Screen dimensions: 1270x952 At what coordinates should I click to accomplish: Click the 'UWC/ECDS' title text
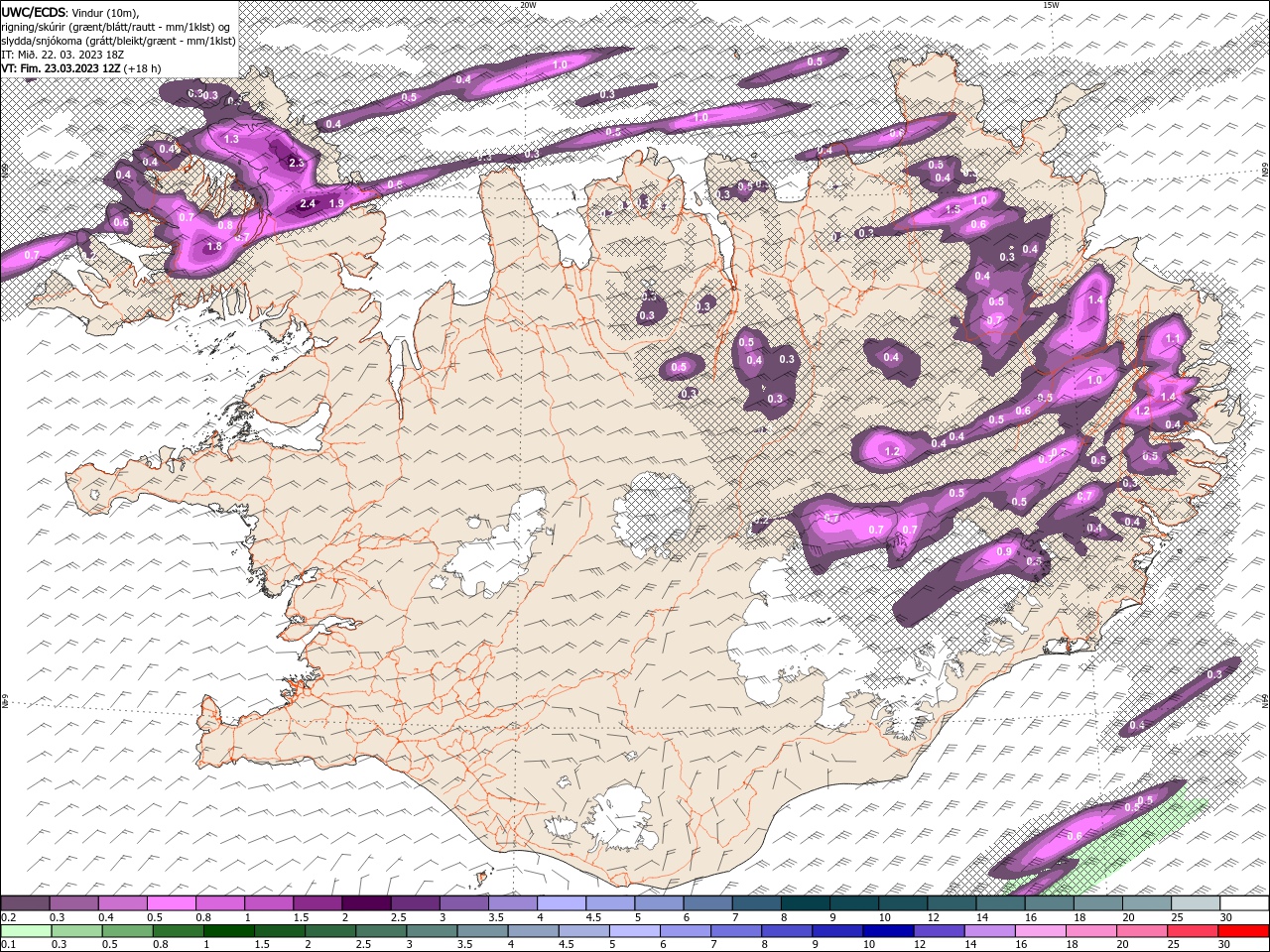click(33, 12)
